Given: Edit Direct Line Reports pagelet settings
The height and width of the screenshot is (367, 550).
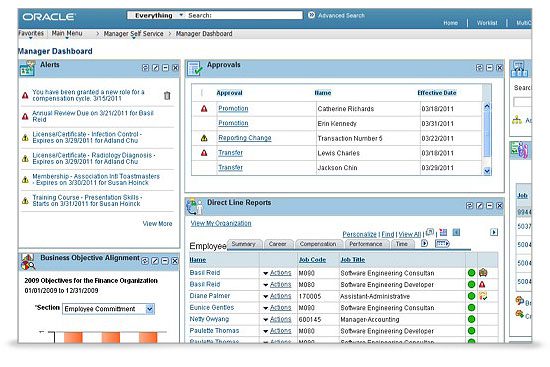Looking at the screenshot, I should (x=479, y=206).
